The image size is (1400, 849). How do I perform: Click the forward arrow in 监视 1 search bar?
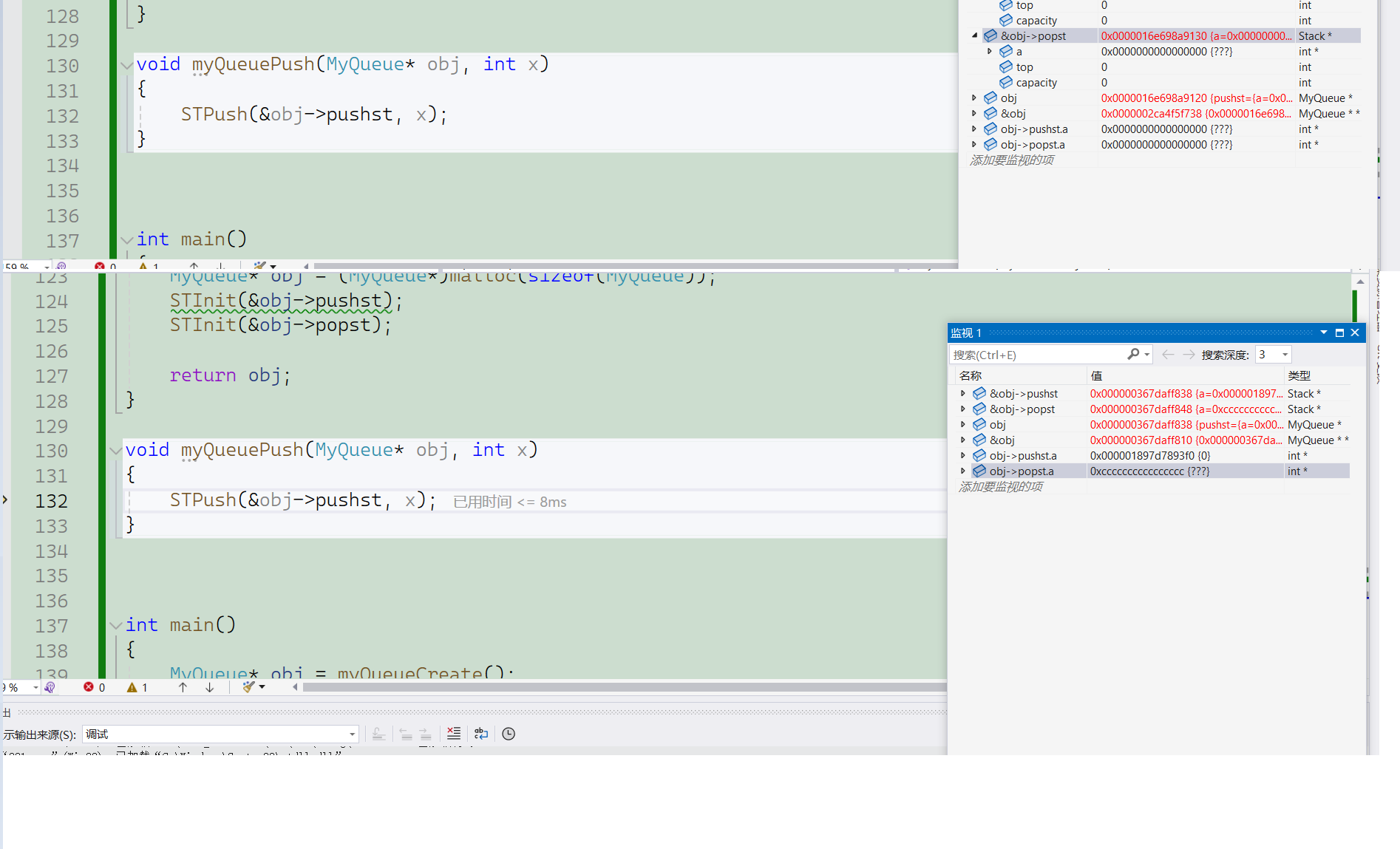1189,355
